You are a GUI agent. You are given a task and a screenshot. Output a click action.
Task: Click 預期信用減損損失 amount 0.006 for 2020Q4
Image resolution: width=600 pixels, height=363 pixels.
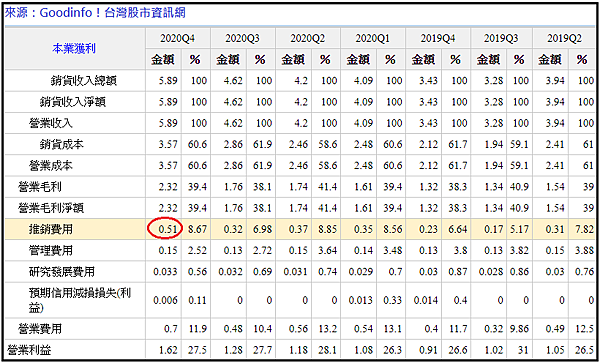point(165,300)
